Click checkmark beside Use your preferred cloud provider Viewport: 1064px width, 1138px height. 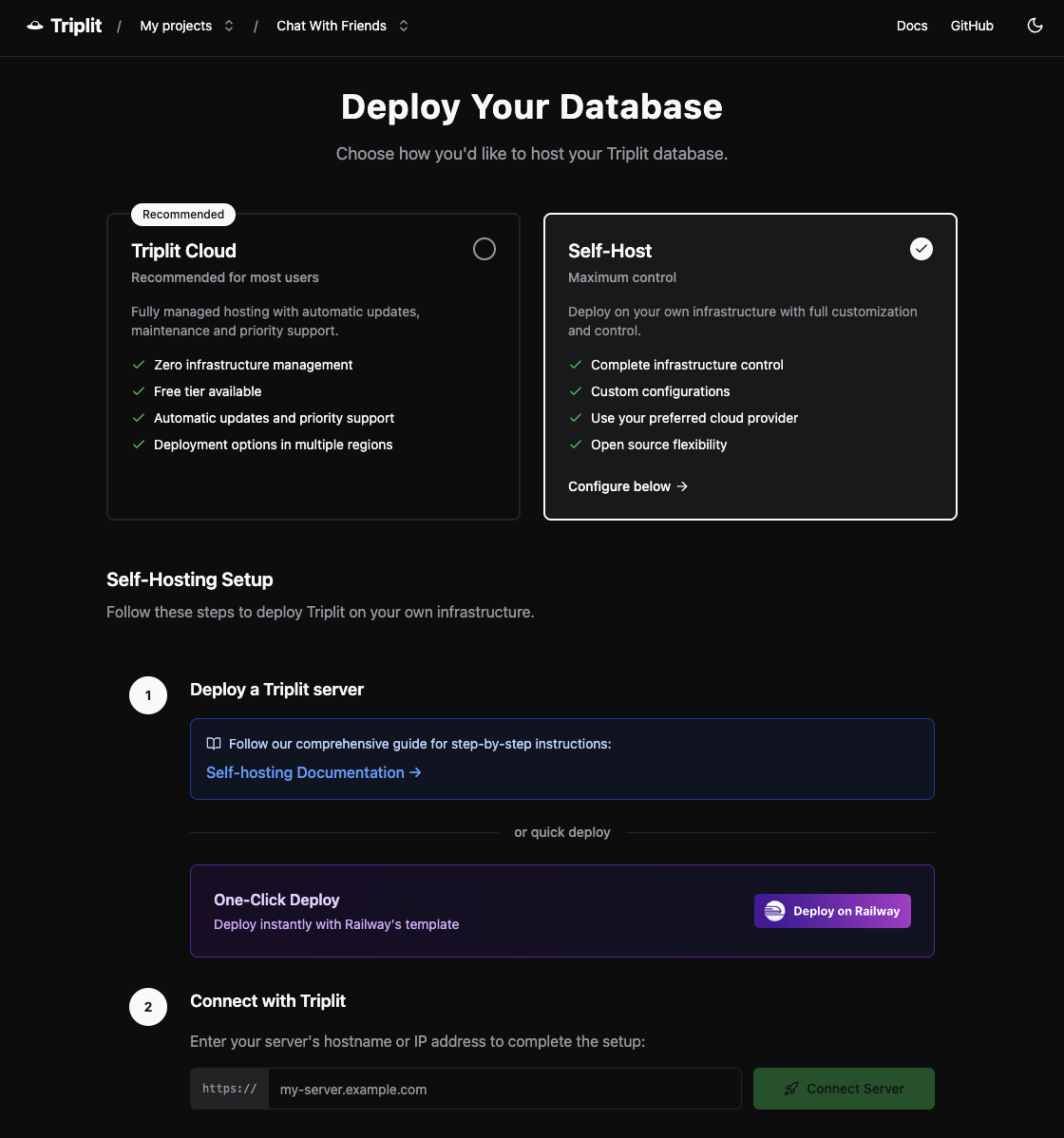tap(576, 418)
